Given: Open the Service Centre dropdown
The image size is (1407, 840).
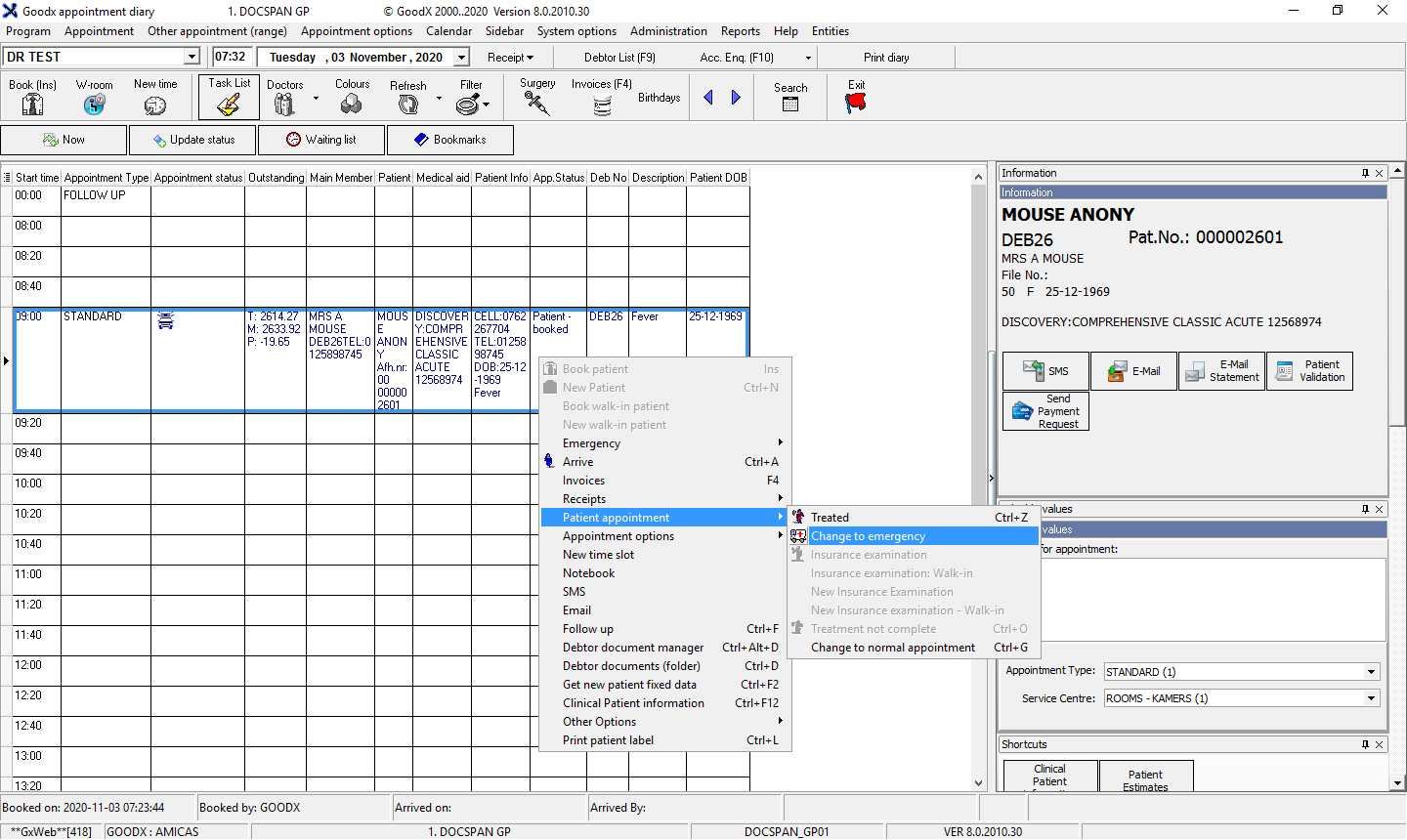Looking at the screenshot, I should pos(1372,698).
